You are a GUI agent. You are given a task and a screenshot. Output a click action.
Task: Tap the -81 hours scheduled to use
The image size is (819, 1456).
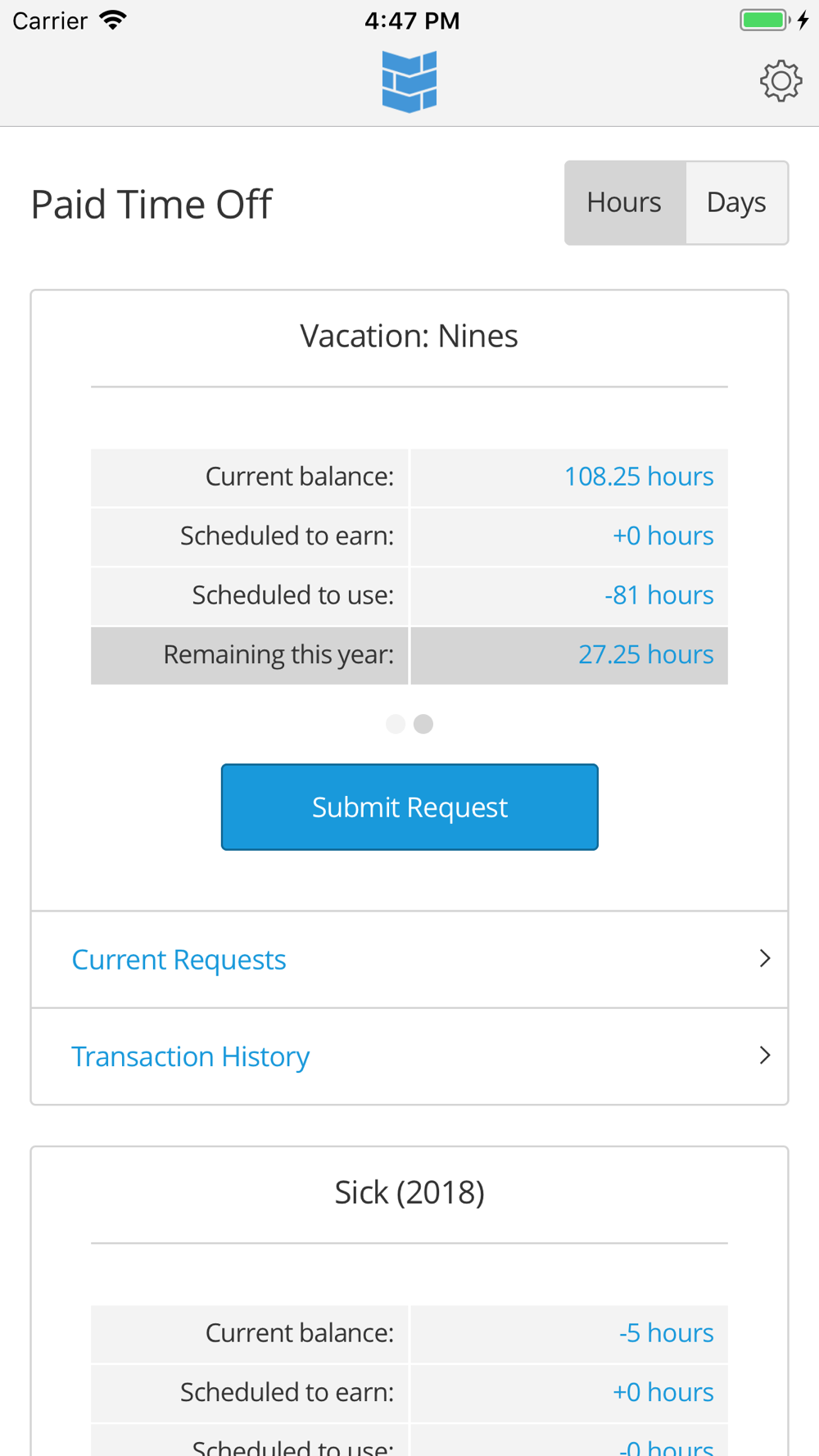[658, 595]
